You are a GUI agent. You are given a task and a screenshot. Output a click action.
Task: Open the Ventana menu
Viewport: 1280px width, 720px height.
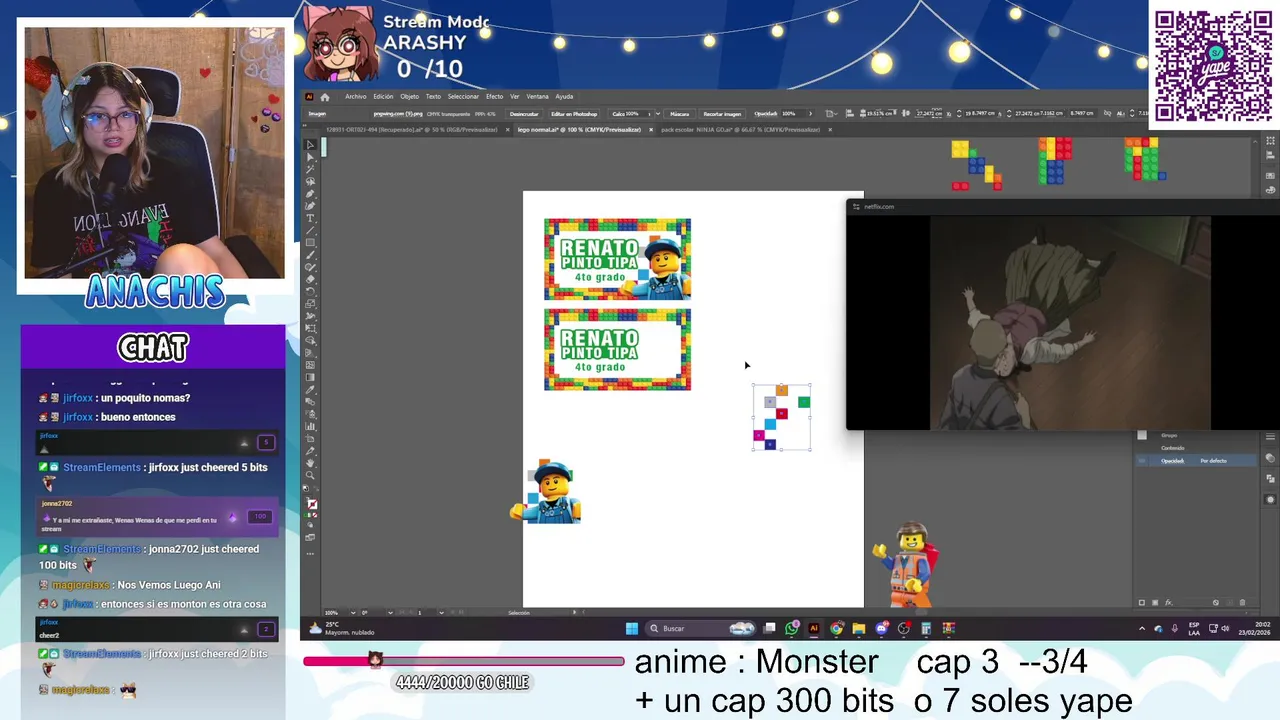tap(537, 97)
